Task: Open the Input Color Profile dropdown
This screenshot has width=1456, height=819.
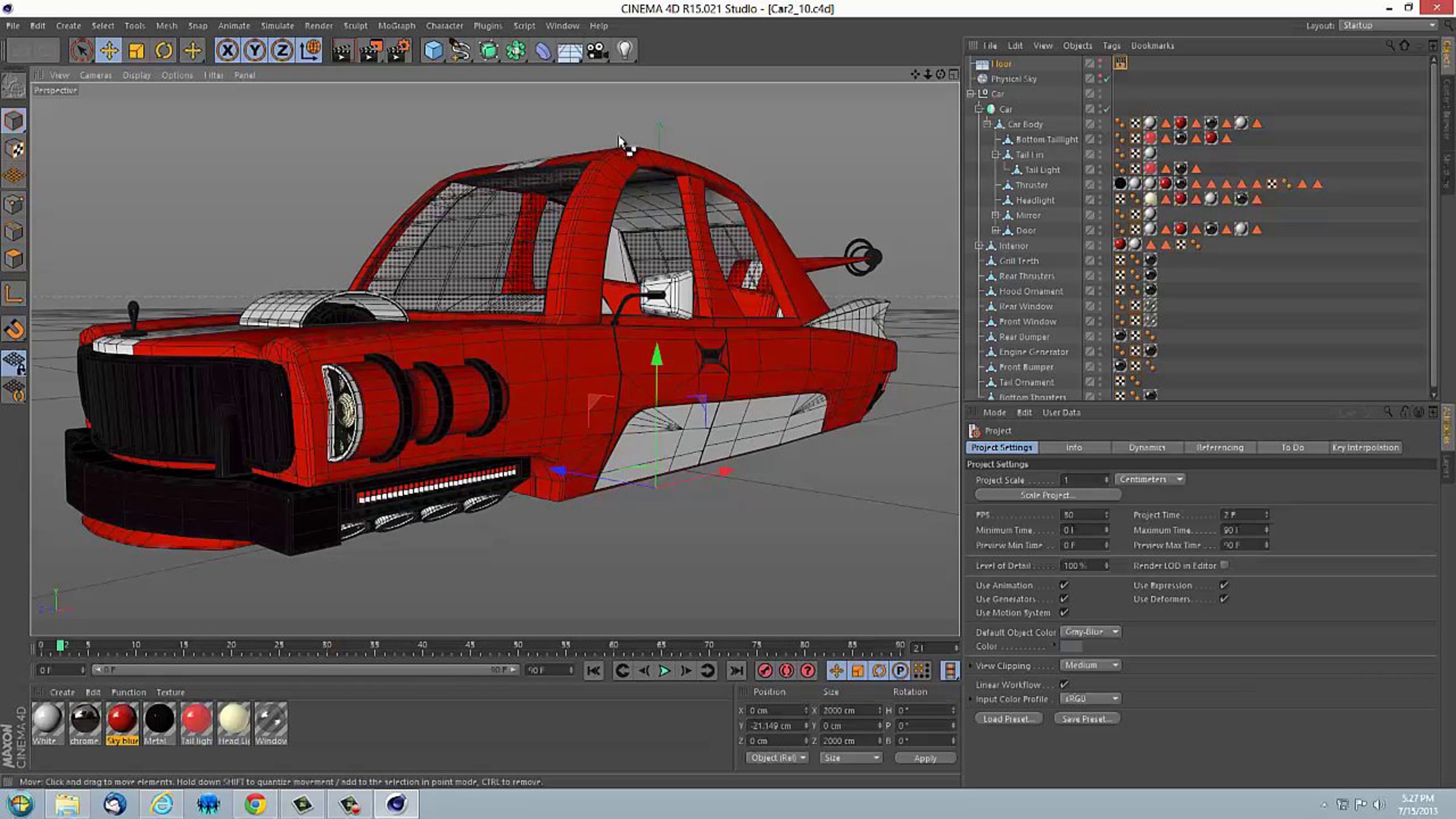Action: [x=1091, y=698]
